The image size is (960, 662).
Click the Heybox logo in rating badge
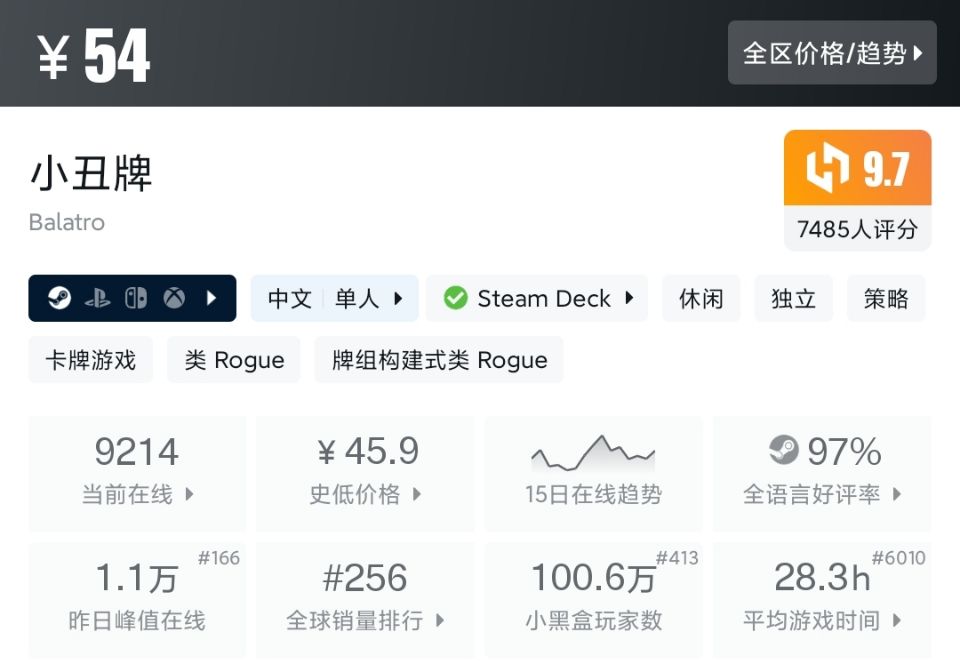[828, 168]
